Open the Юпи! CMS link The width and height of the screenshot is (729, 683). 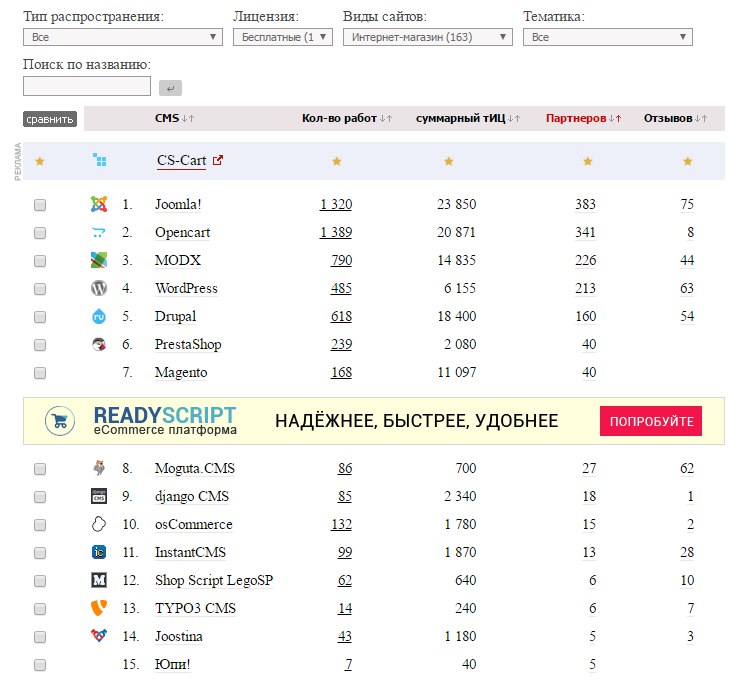click(172, 664)
